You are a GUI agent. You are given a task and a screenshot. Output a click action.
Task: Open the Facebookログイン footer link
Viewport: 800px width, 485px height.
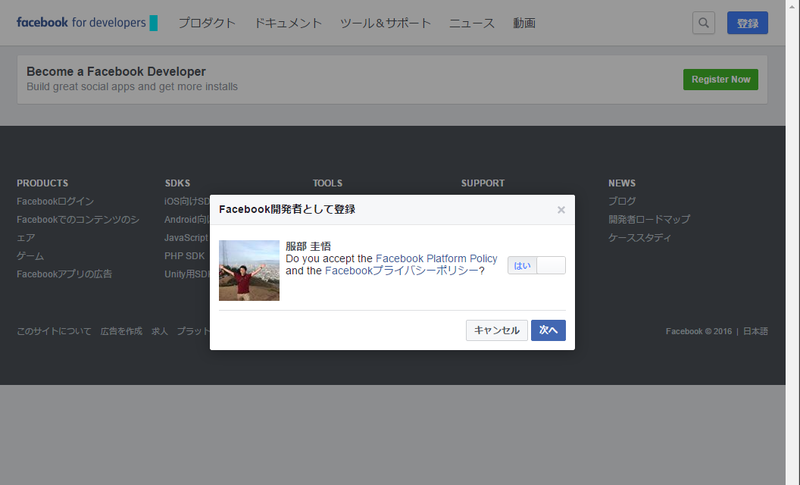(x=55, y=201)
